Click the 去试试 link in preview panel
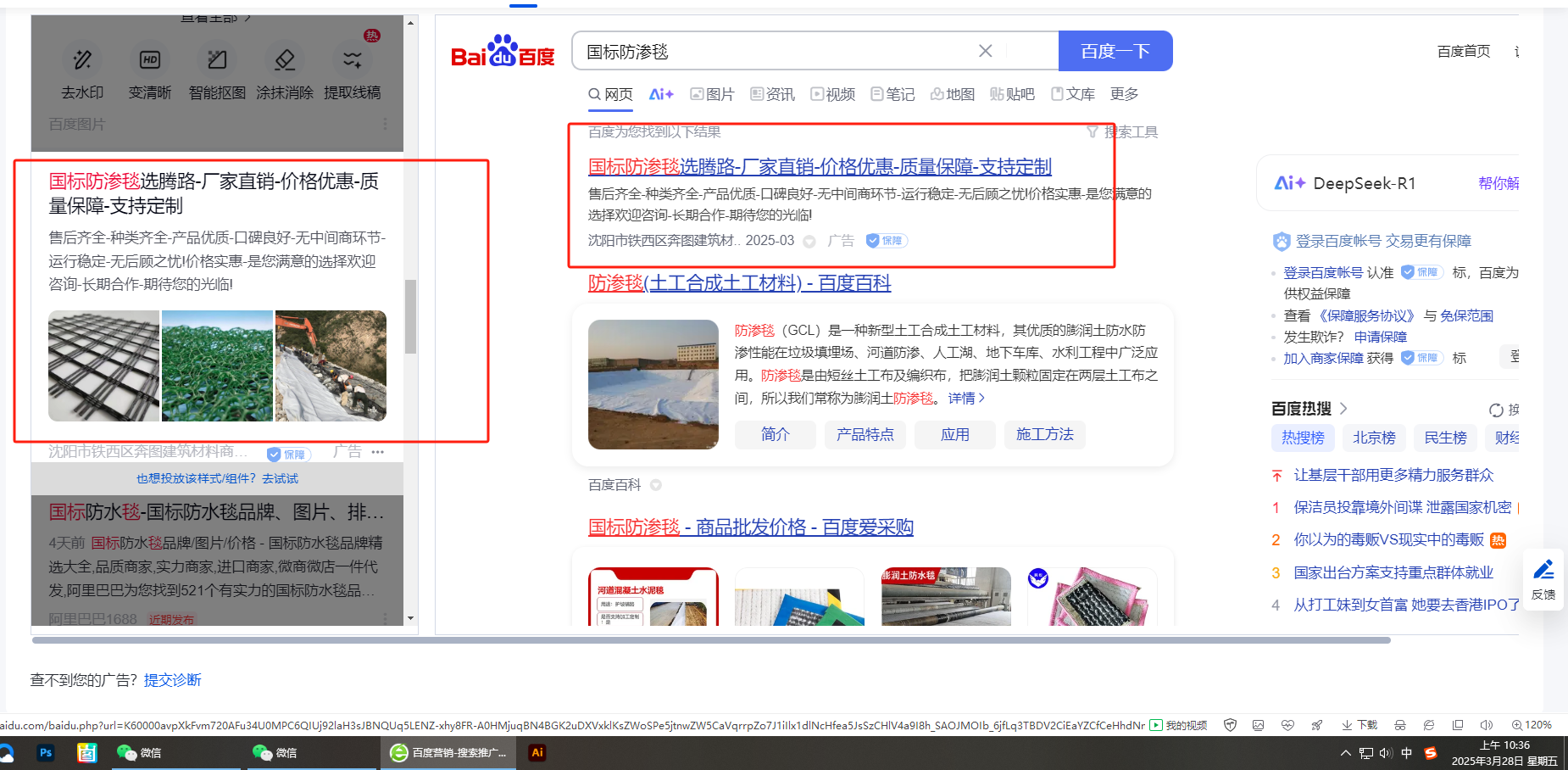 [x=280, y=478]
